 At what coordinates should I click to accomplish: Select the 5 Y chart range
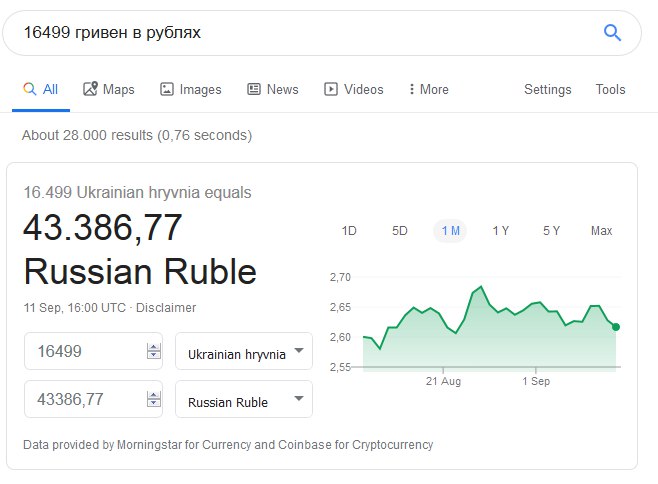coord(551,231)
